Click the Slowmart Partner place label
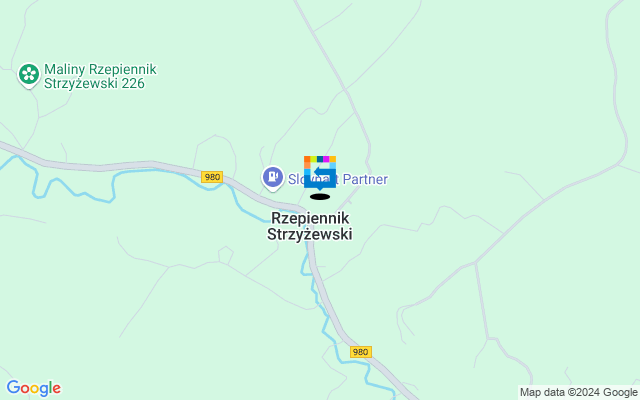The width and height of the screenshot is (640, 400). point(338,179)
